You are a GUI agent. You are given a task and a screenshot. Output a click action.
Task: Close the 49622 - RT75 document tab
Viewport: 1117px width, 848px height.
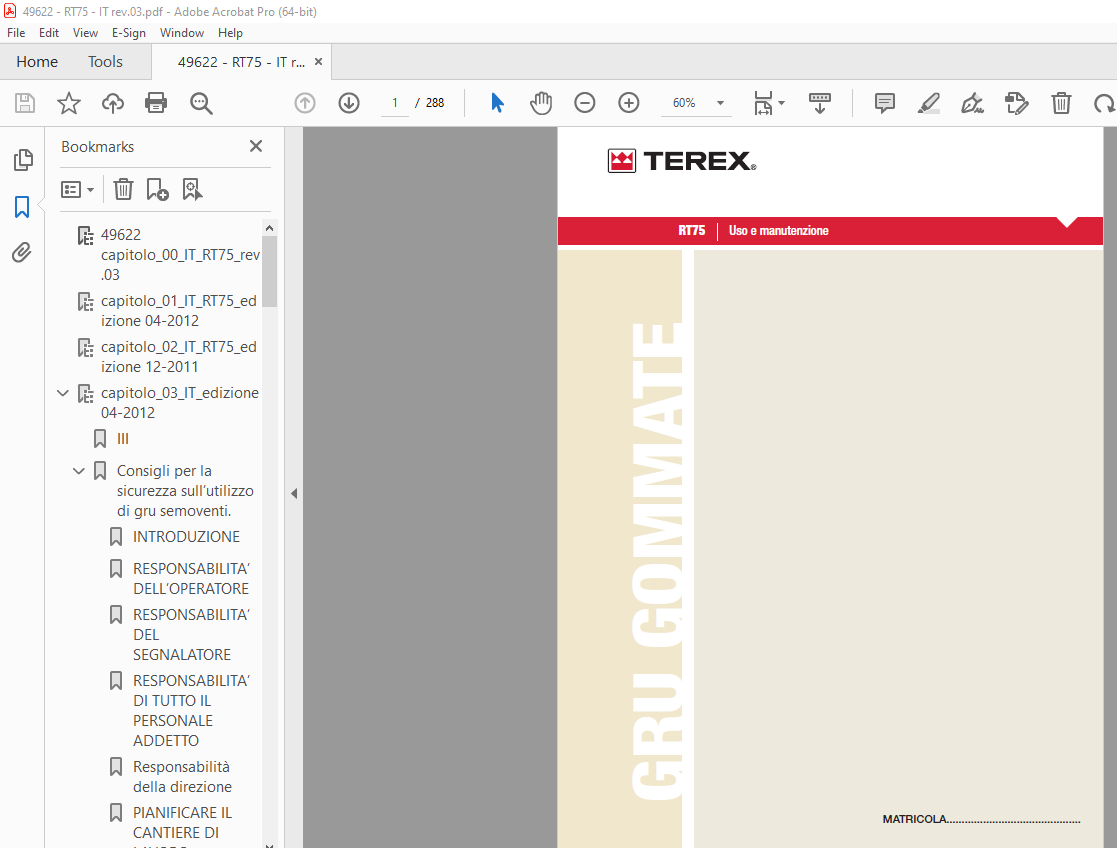pos(318,62)
